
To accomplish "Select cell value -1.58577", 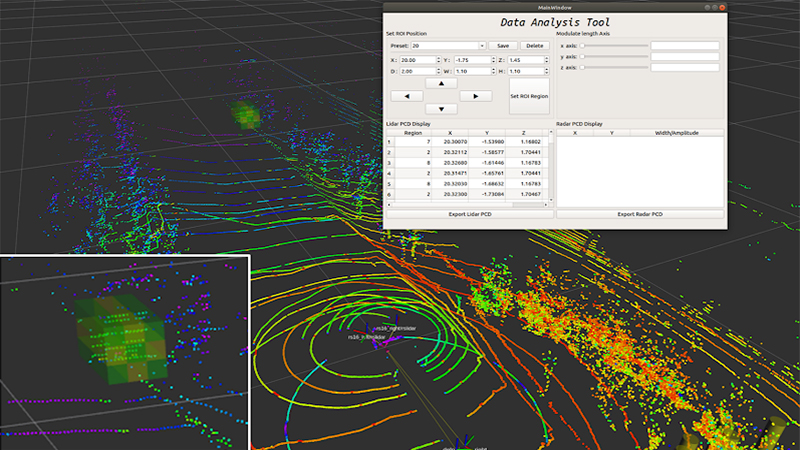I will [487, 153].
